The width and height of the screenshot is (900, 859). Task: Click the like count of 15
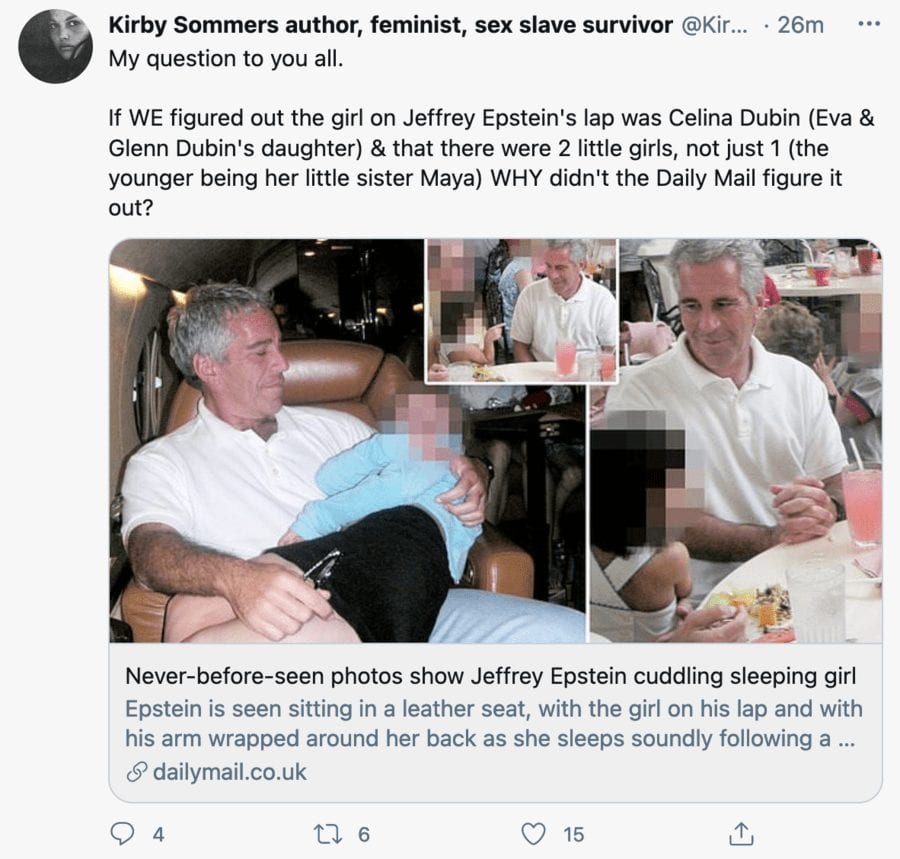point(573,833)
